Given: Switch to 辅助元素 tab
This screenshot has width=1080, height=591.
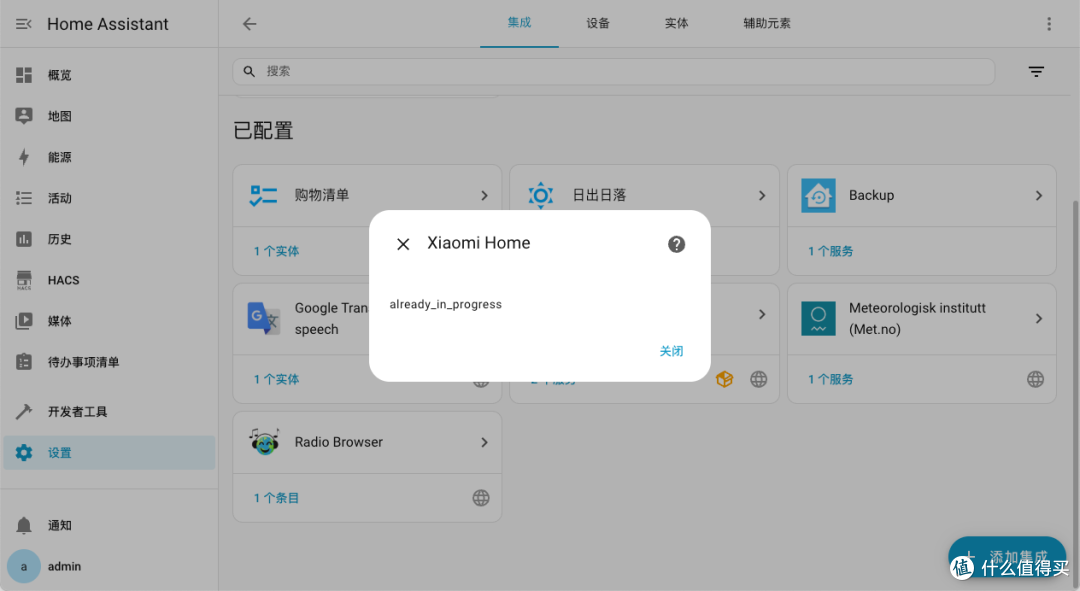Looking at the screenshot, I should [x=767, y=23].
